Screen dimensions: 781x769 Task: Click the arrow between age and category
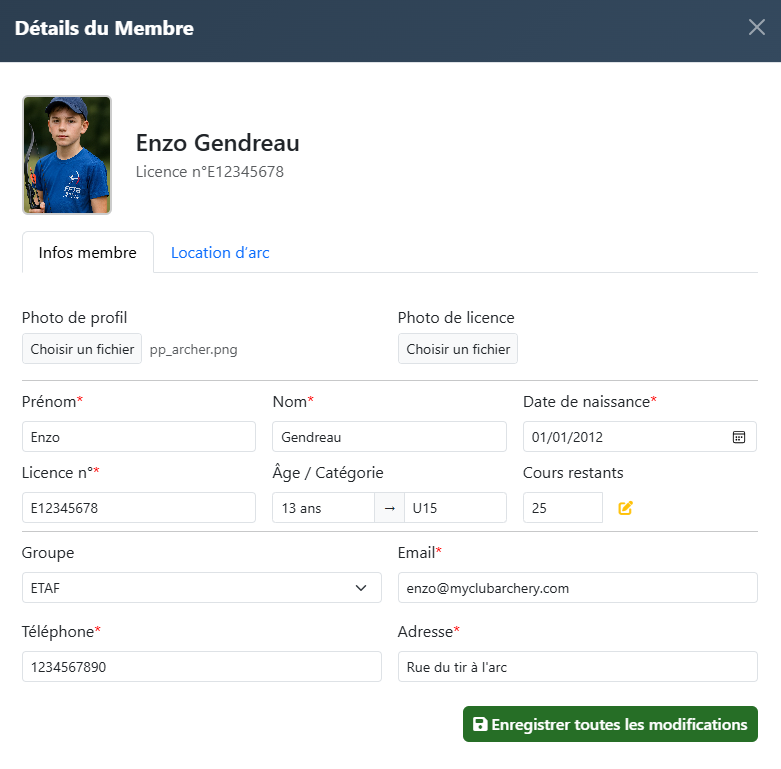coord(389,508)
